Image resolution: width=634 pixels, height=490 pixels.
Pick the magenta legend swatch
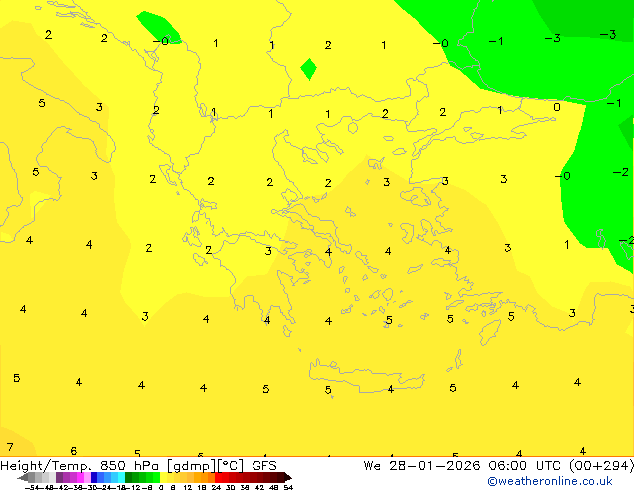80,477
